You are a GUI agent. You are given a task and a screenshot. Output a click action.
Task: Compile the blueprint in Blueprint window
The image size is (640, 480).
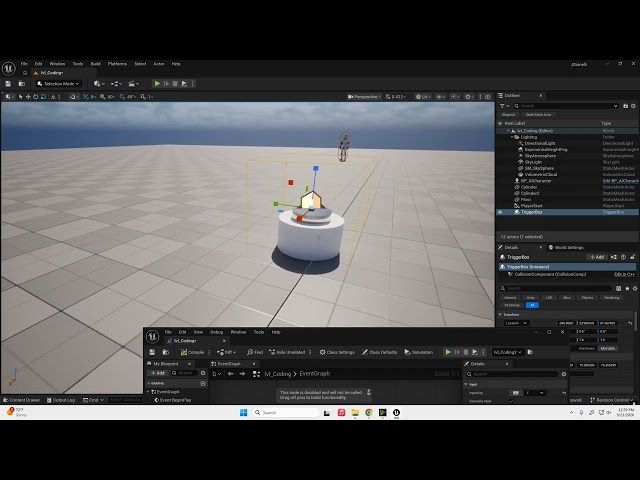click(x=192, y=352)
